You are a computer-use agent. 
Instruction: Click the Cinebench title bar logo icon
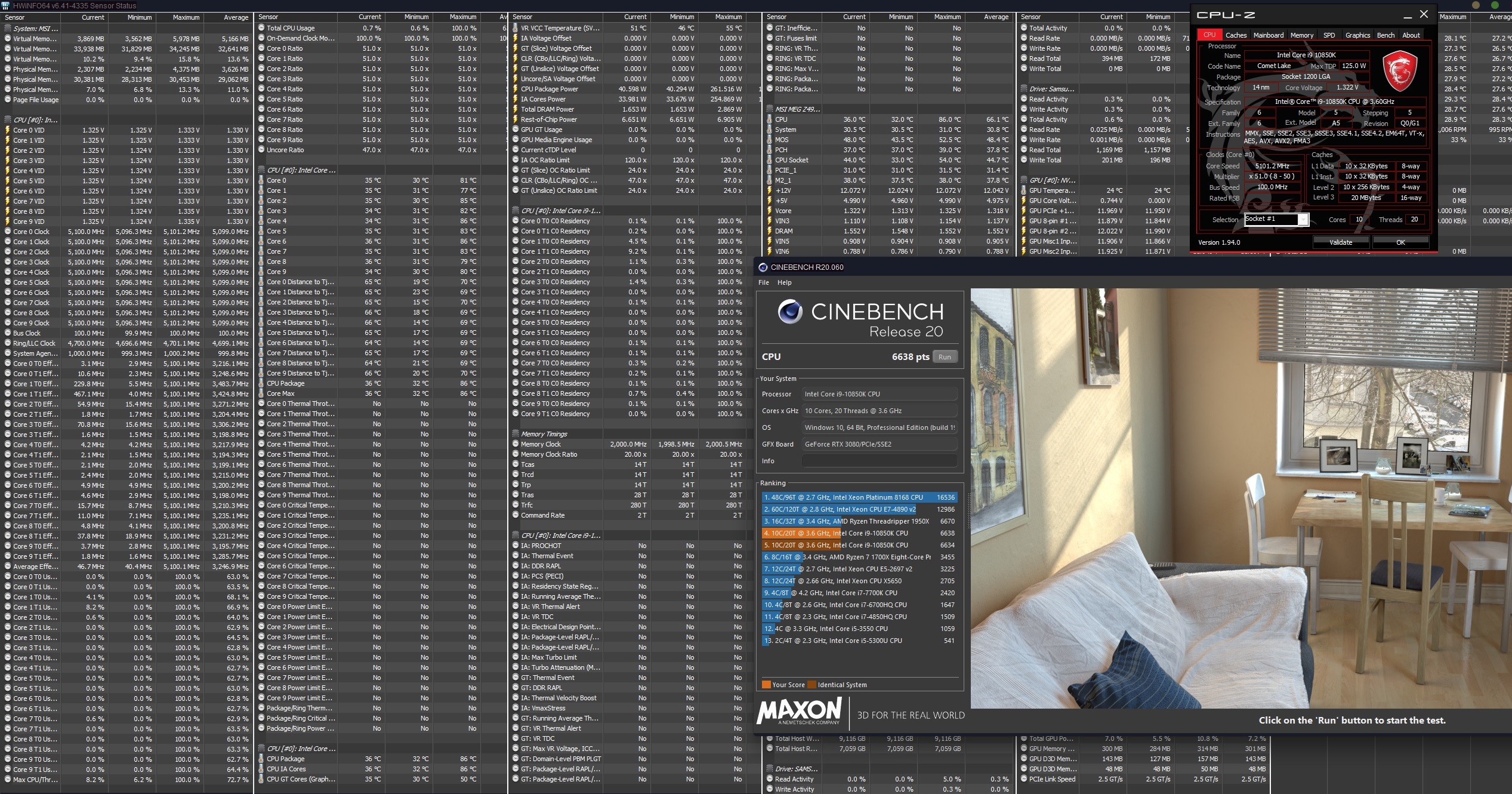(x=763, y=267)
